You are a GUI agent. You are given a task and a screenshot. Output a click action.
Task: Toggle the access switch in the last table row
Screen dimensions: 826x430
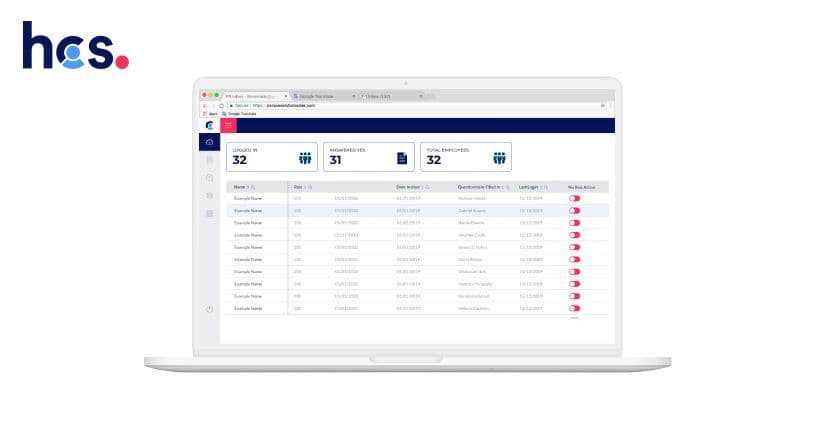point(574,309)
